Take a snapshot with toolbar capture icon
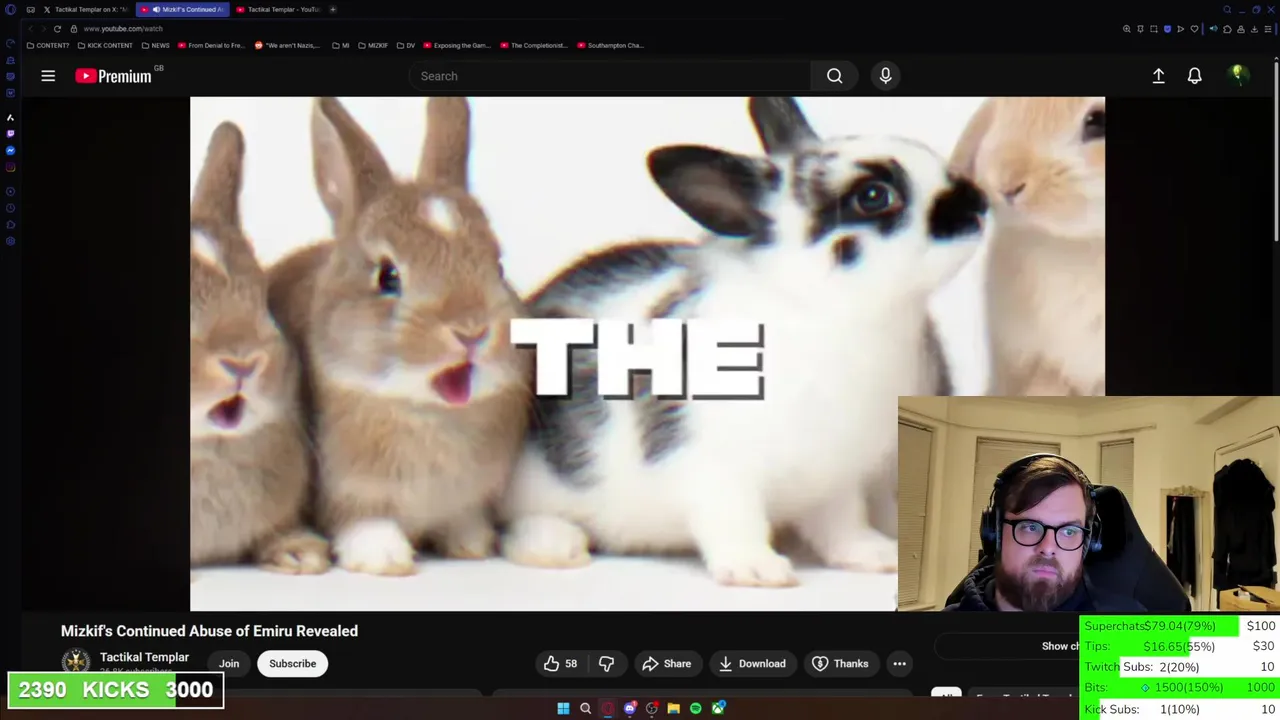Viewport: 1280px width, 720px height. 1154,29
